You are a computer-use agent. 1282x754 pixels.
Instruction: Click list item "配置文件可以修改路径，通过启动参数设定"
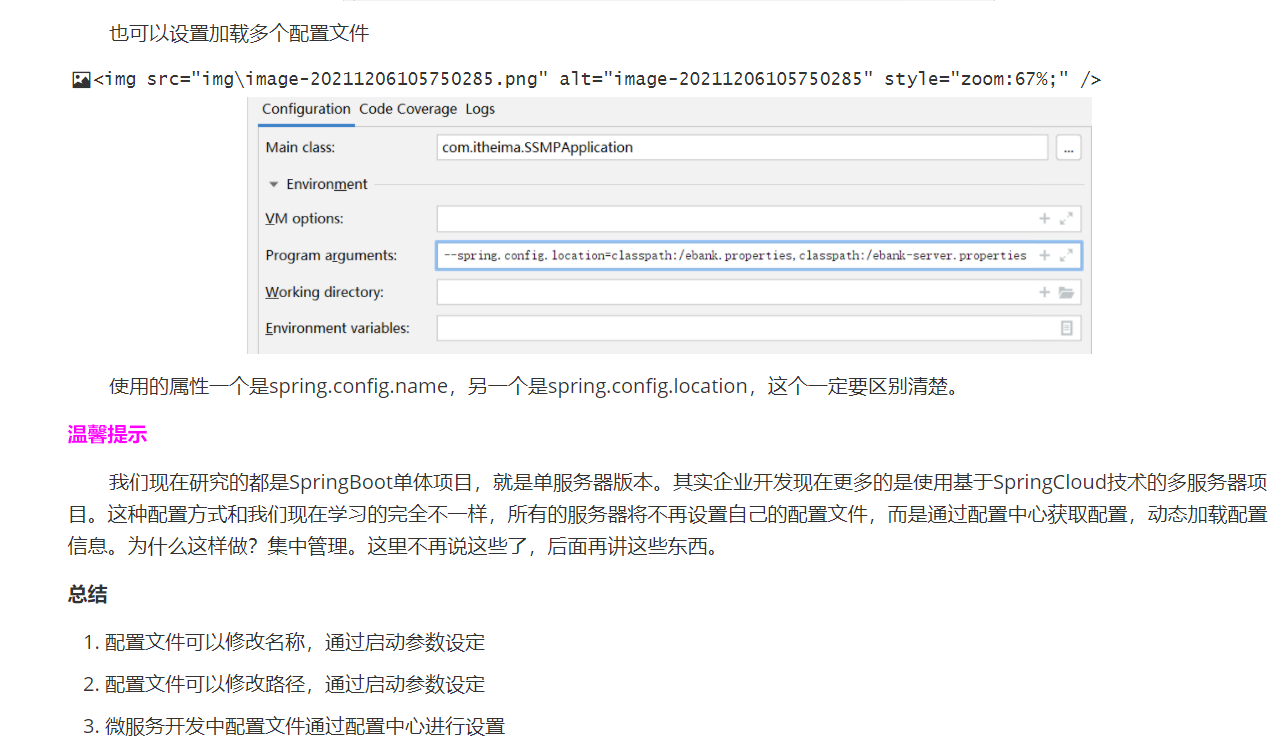[295, 684]
